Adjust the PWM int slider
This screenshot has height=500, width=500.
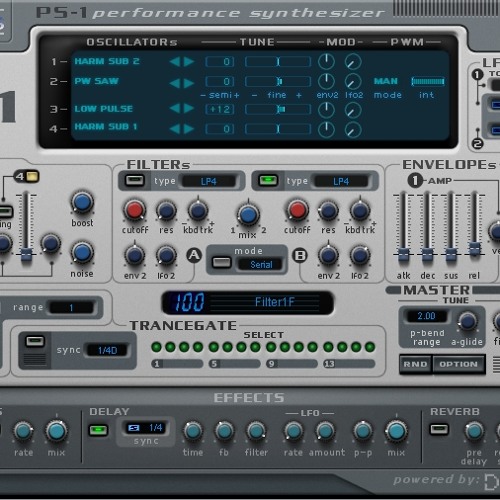(428, 81)
